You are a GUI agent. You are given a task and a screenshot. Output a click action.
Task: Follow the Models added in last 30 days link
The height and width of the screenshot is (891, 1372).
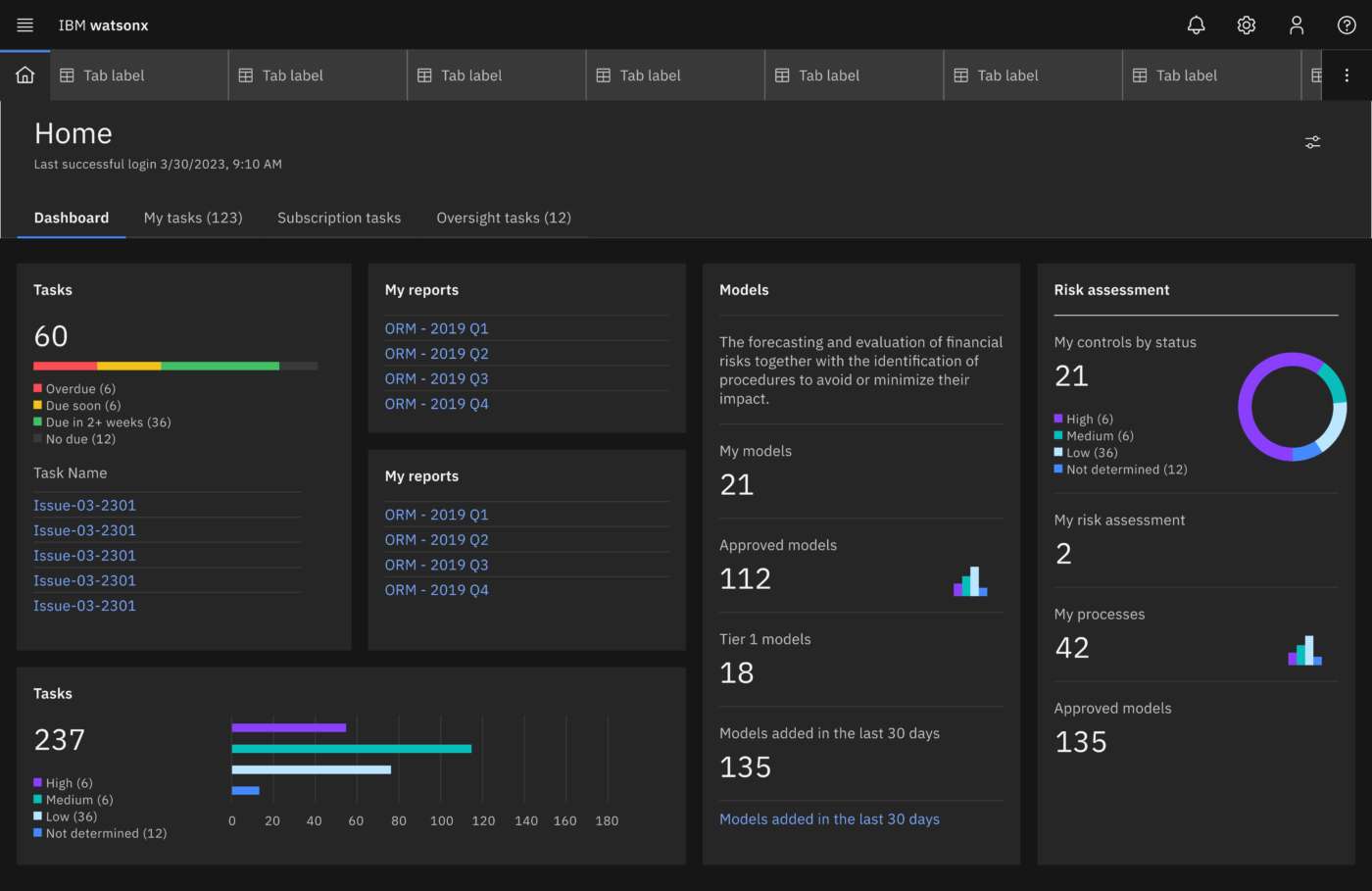[829, 818]
